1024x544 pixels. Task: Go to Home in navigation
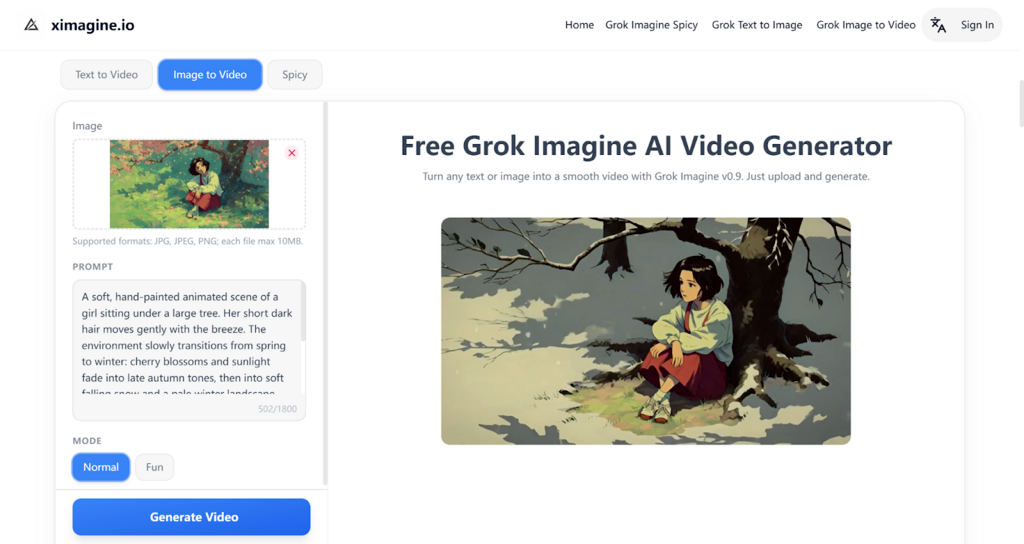pos(579,25)
